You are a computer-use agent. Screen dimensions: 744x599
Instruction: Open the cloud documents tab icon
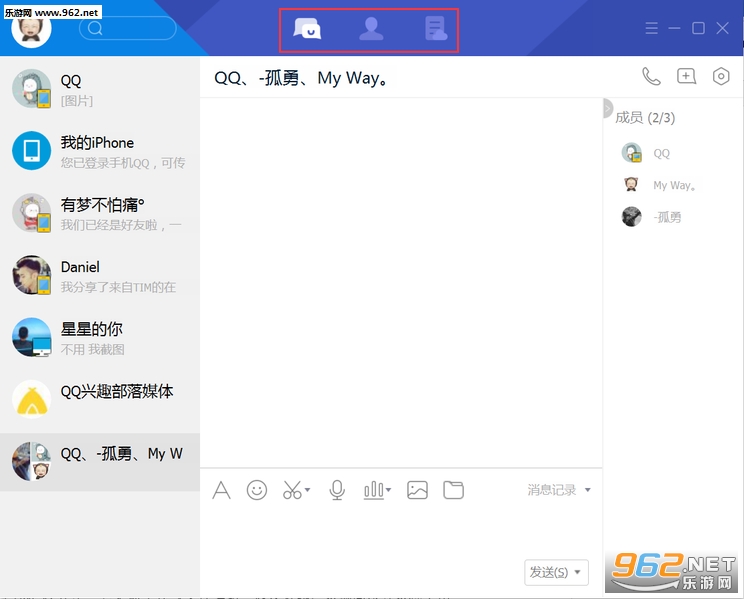coord(436,28)
